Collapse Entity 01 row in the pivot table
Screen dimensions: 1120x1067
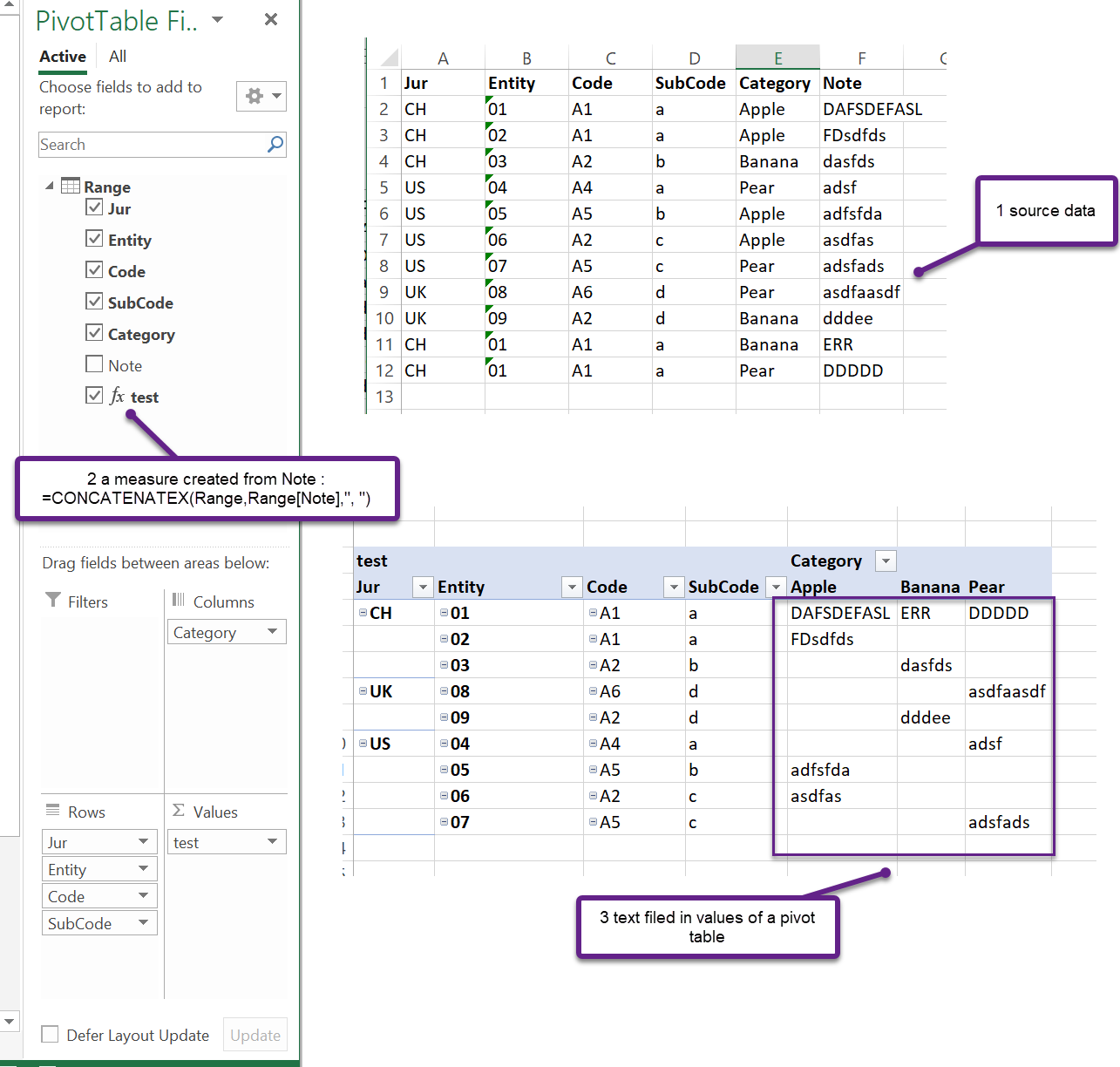[444, 613]
